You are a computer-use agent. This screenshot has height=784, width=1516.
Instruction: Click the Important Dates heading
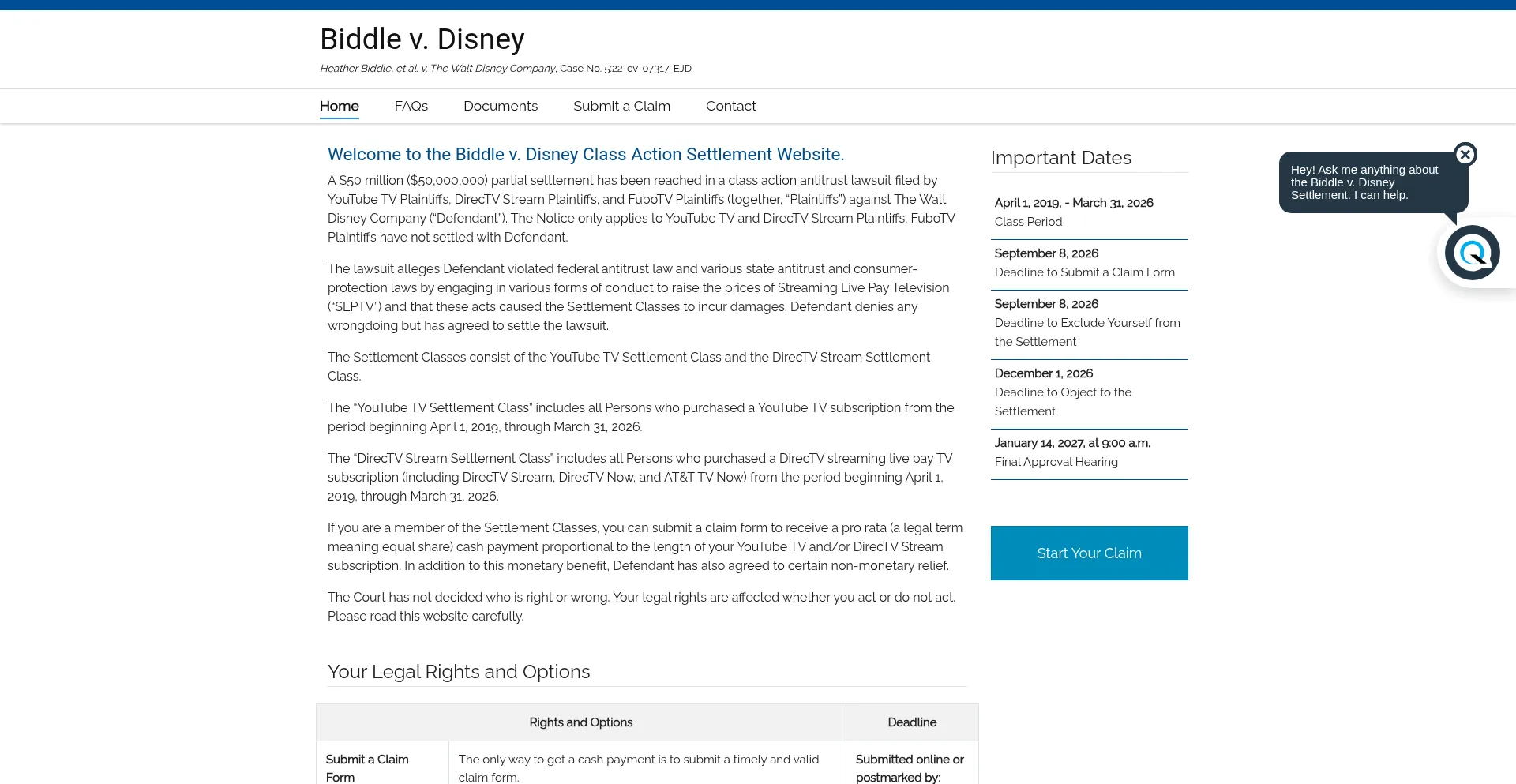coord(1061,158)
